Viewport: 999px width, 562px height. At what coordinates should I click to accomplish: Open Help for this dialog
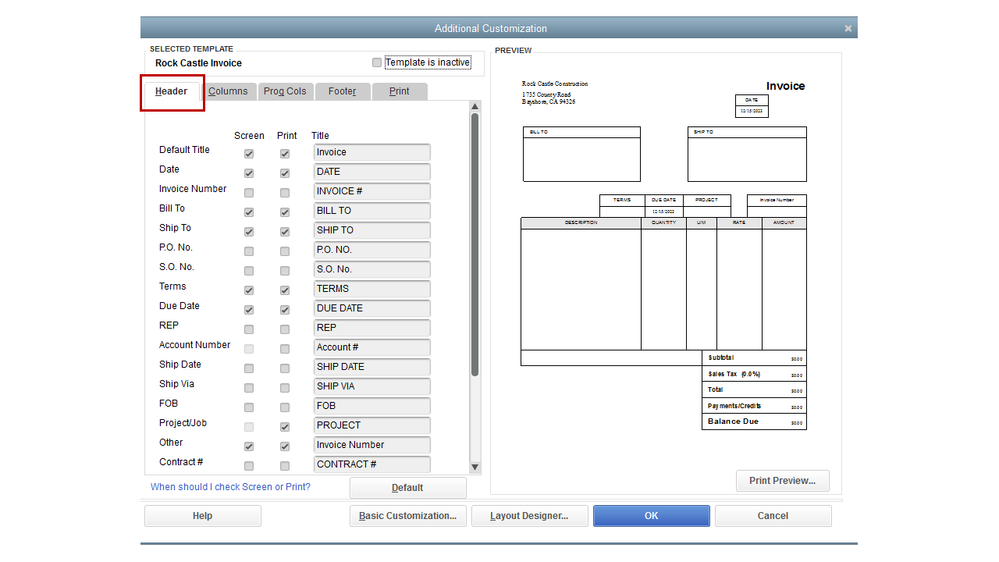tap(203, 516)
